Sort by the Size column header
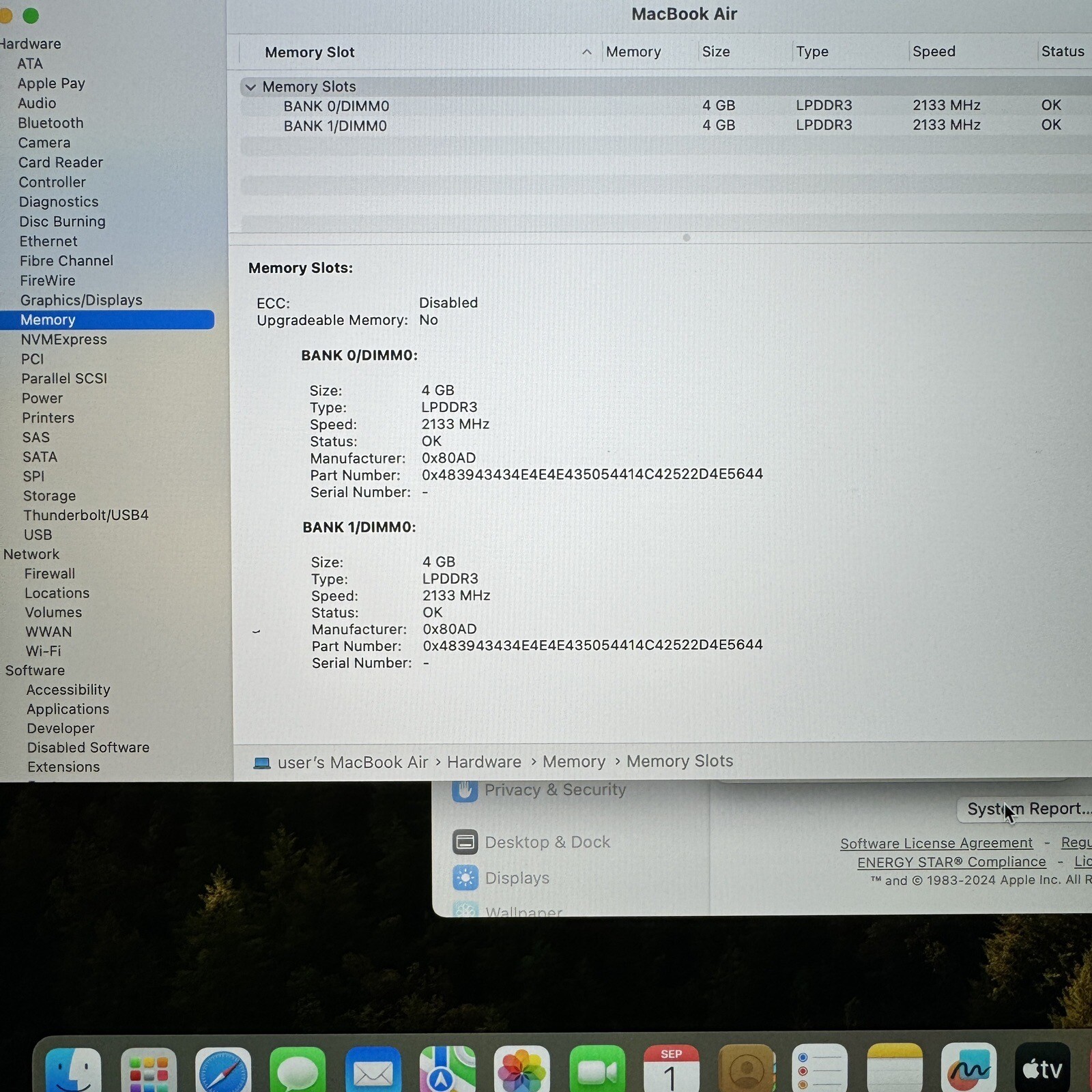 point(716,52)
